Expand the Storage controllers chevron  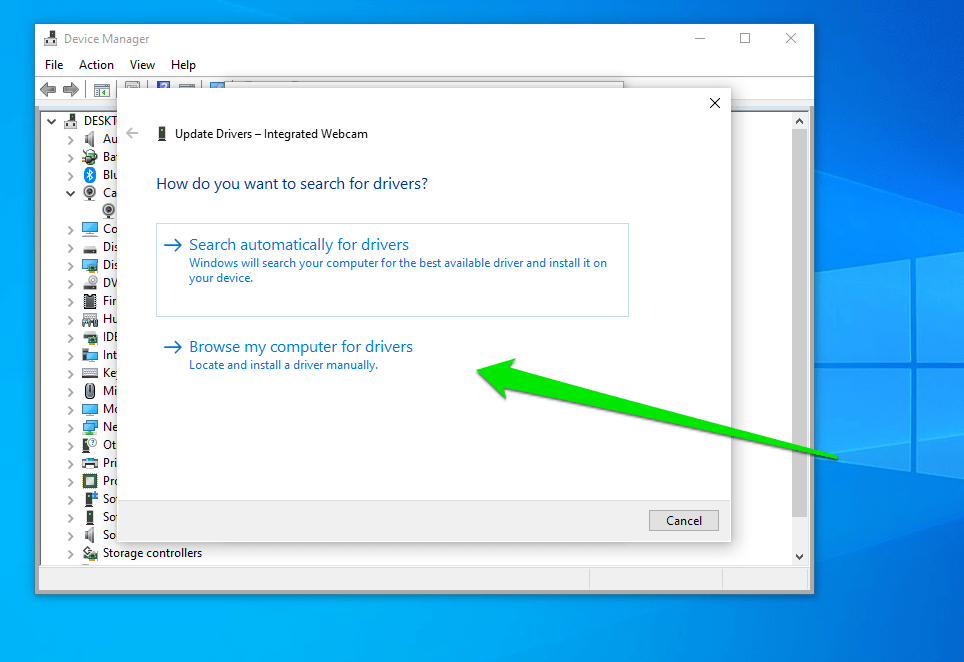coord(70,554)
